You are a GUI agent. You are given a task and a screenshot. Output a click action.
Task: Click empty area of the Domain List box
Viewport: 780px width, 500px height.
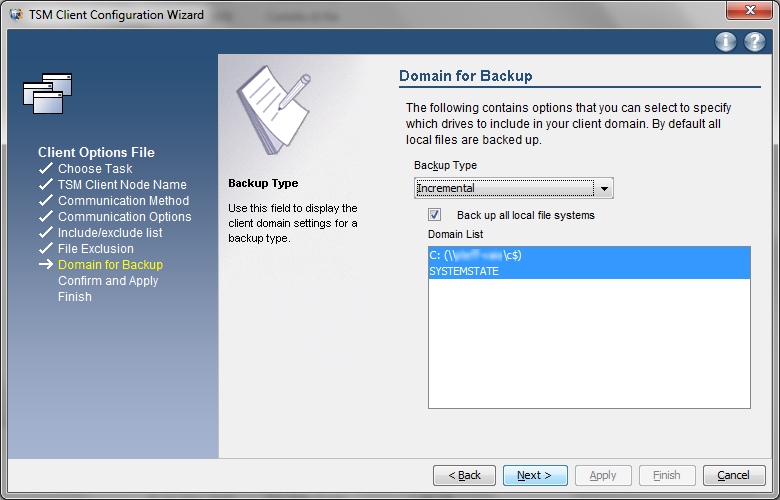click(x=589, y=343)
